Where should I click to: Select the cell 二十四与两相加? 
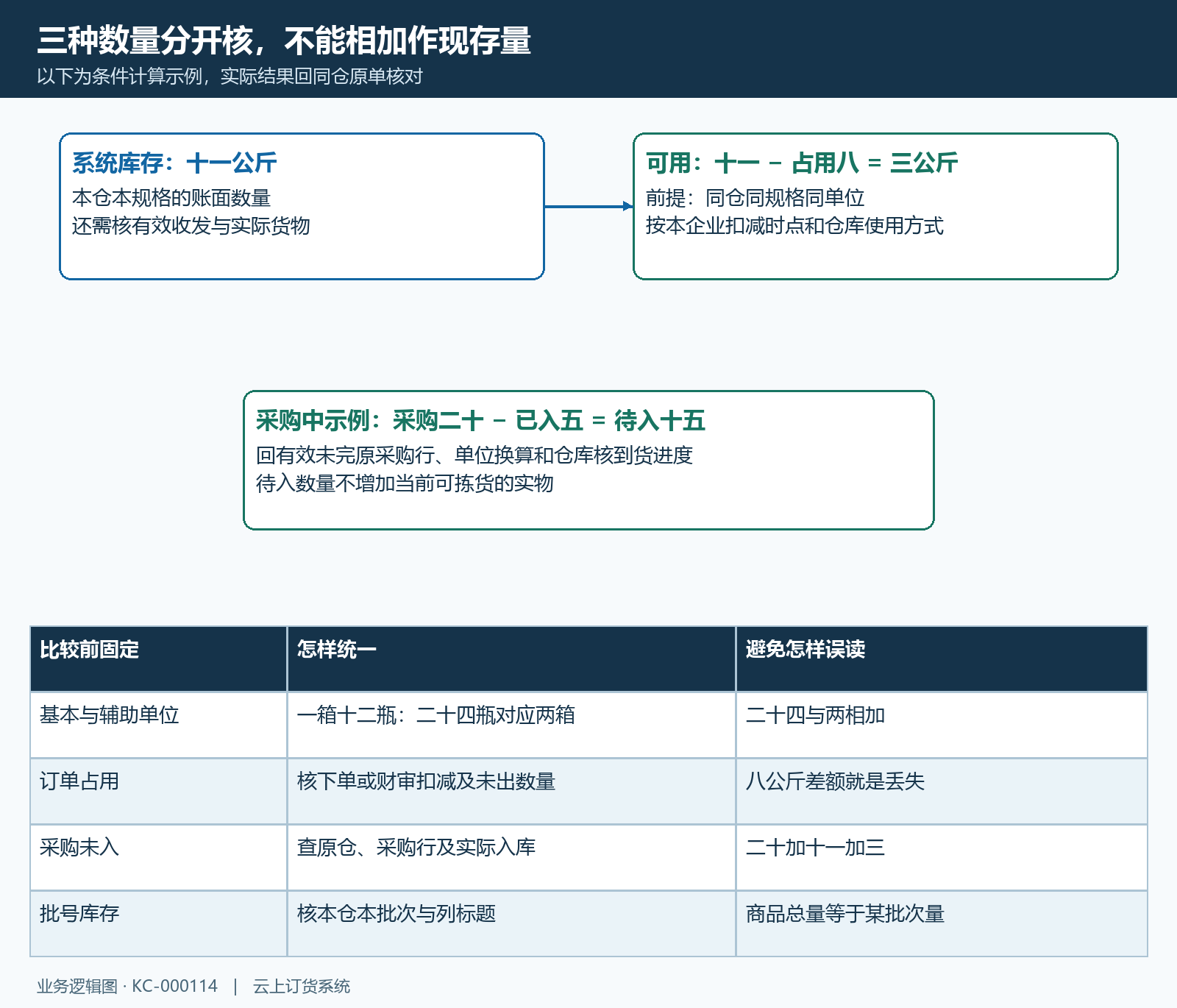click(x=942, y=725)
